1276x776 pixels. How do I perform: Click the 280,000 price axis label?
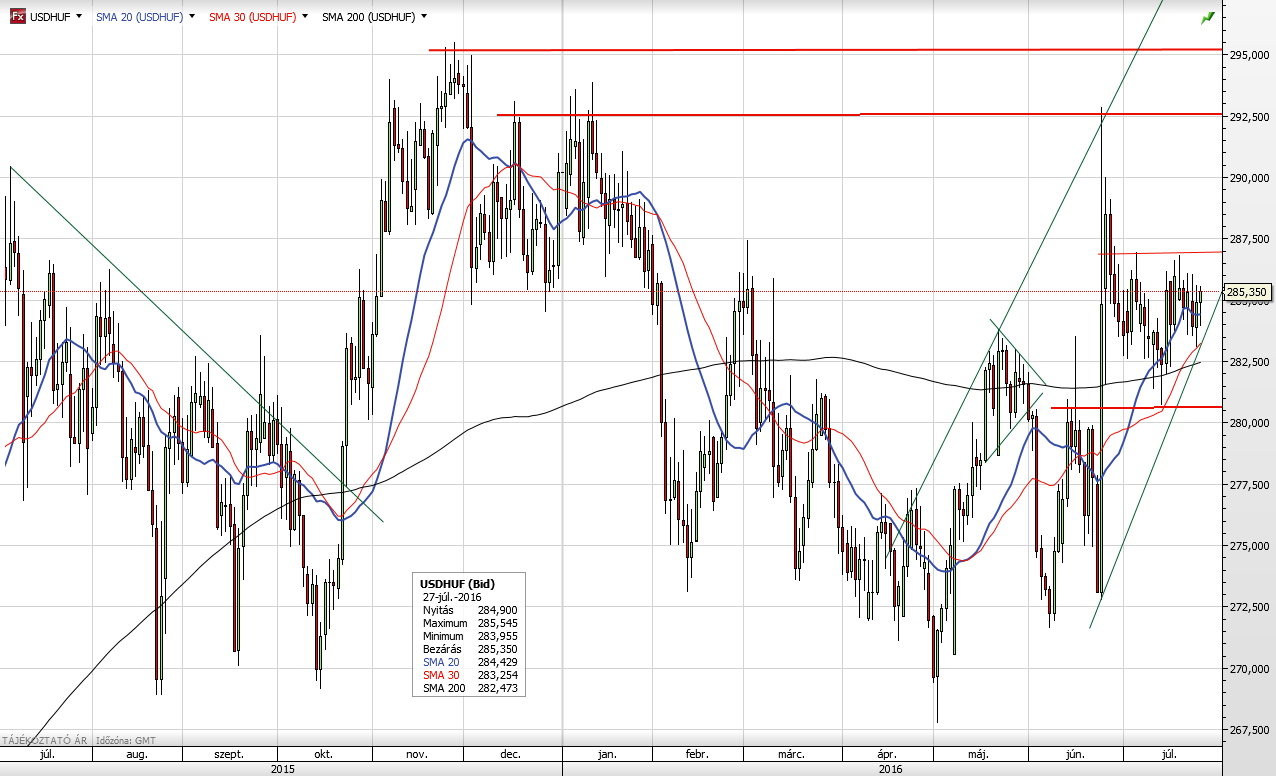(x=1247, y=423)
